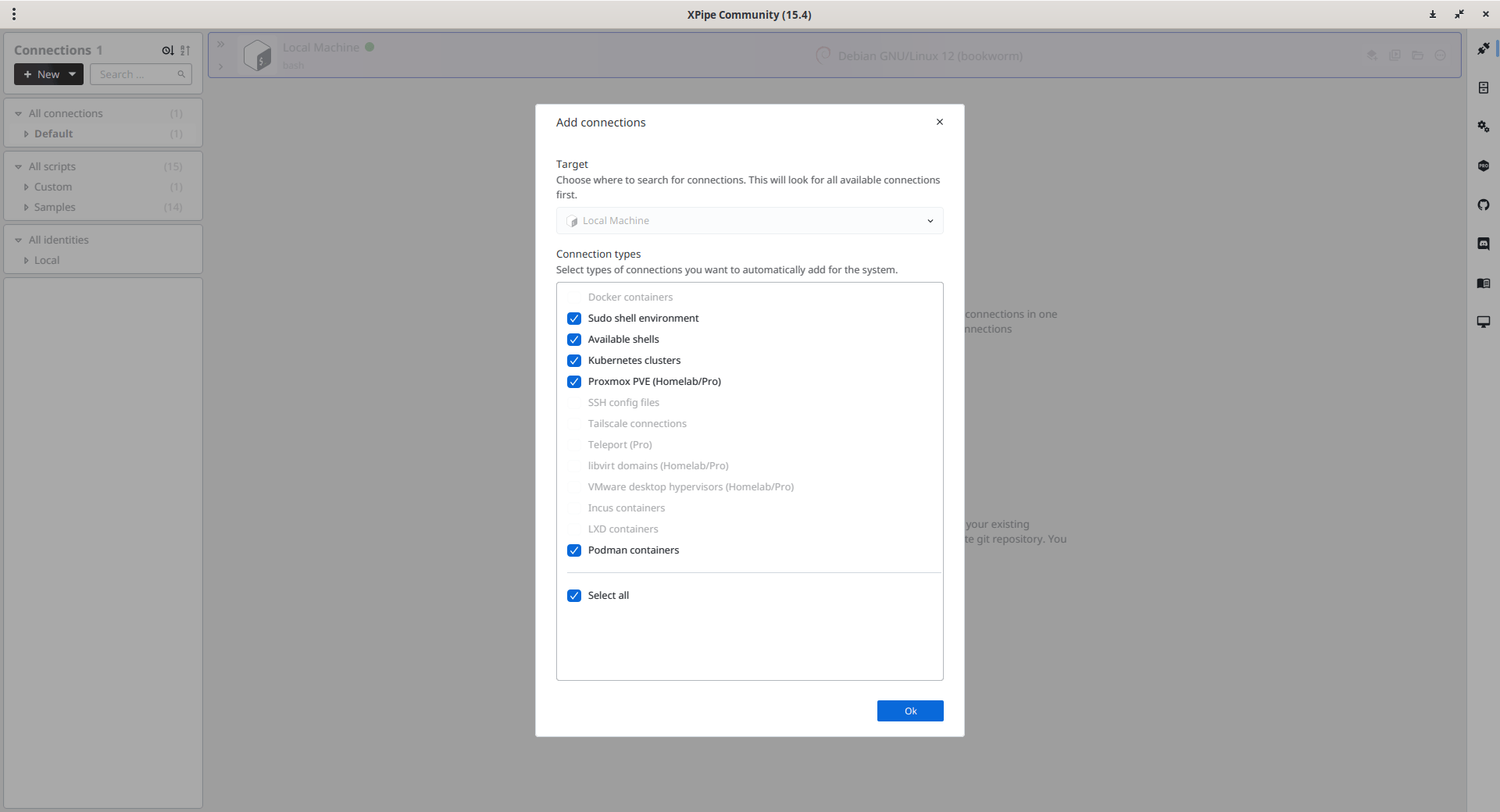The image size is (1500, 812).
Task: Open the settings gears icon
Action: 1483,126
